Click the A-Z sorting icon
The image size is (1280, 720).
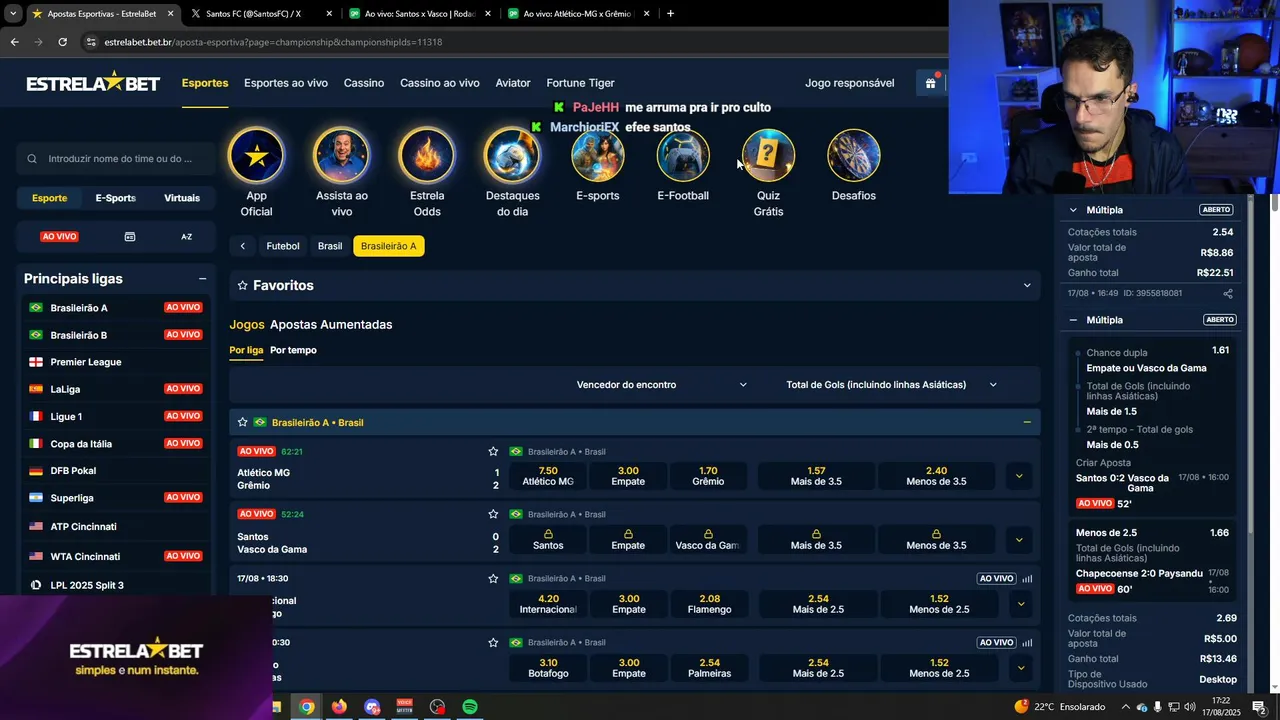pyautogui.click(x=187, y=237)
